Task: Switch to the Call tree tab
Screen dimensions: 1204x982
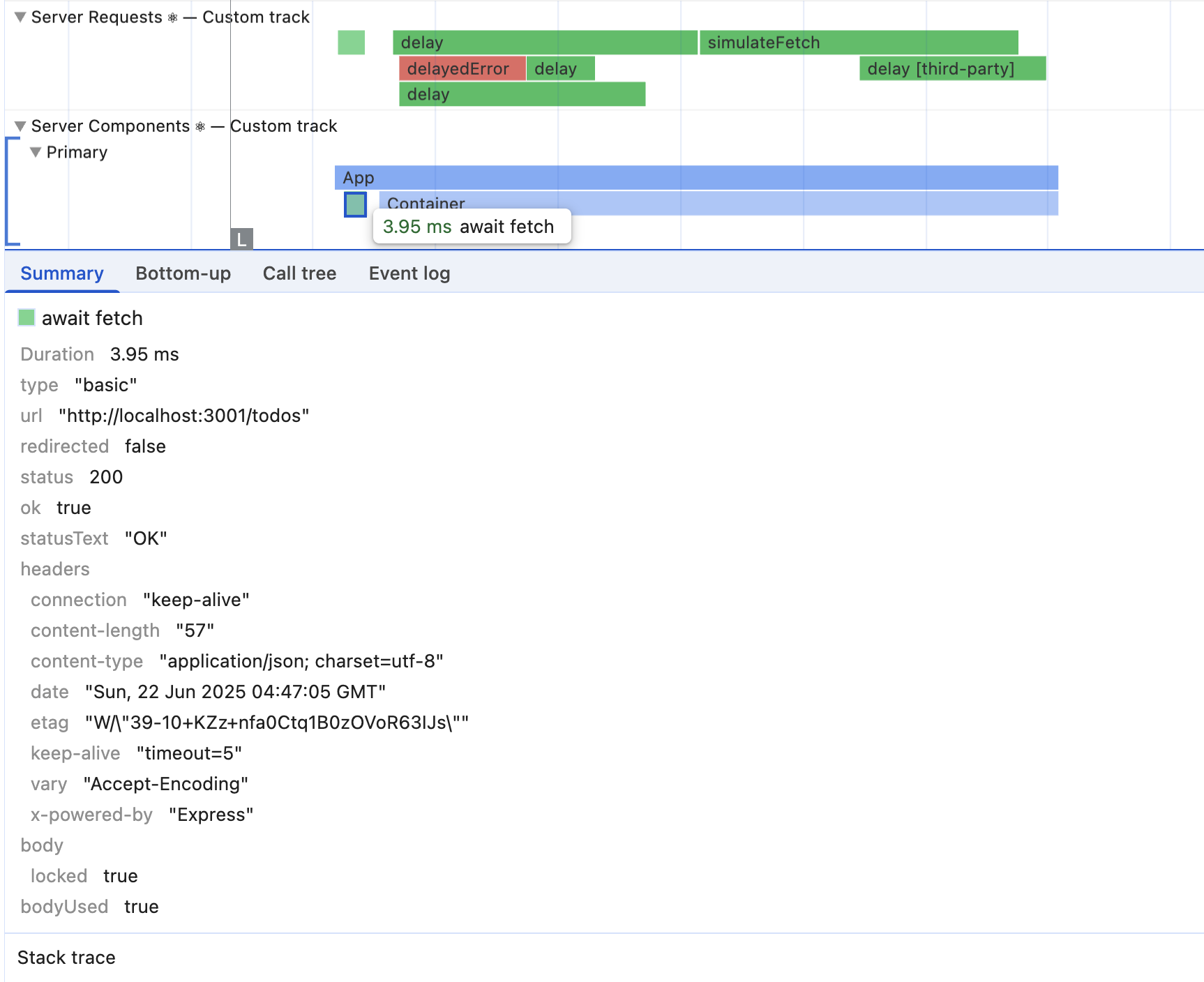Action: coord(299,273)
